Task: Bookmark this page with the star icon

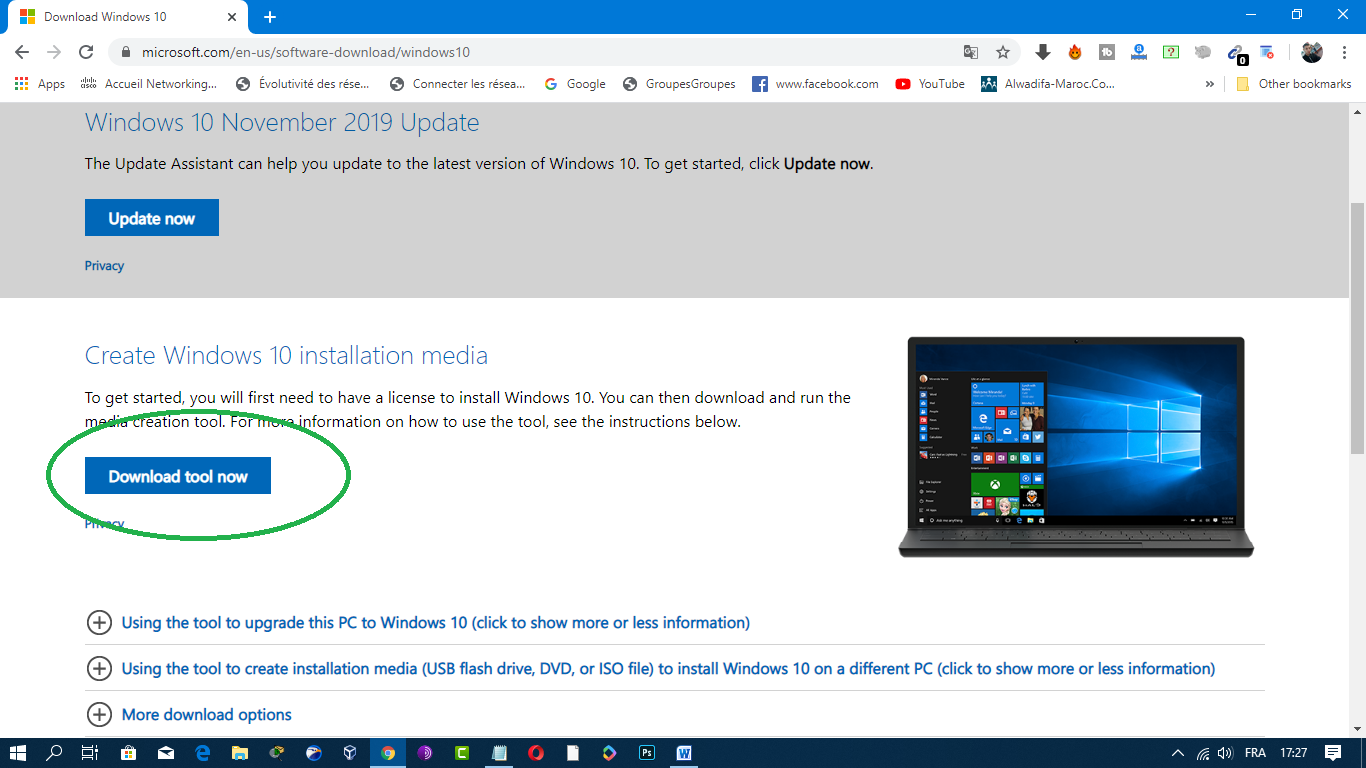Action: (1003, 52)
